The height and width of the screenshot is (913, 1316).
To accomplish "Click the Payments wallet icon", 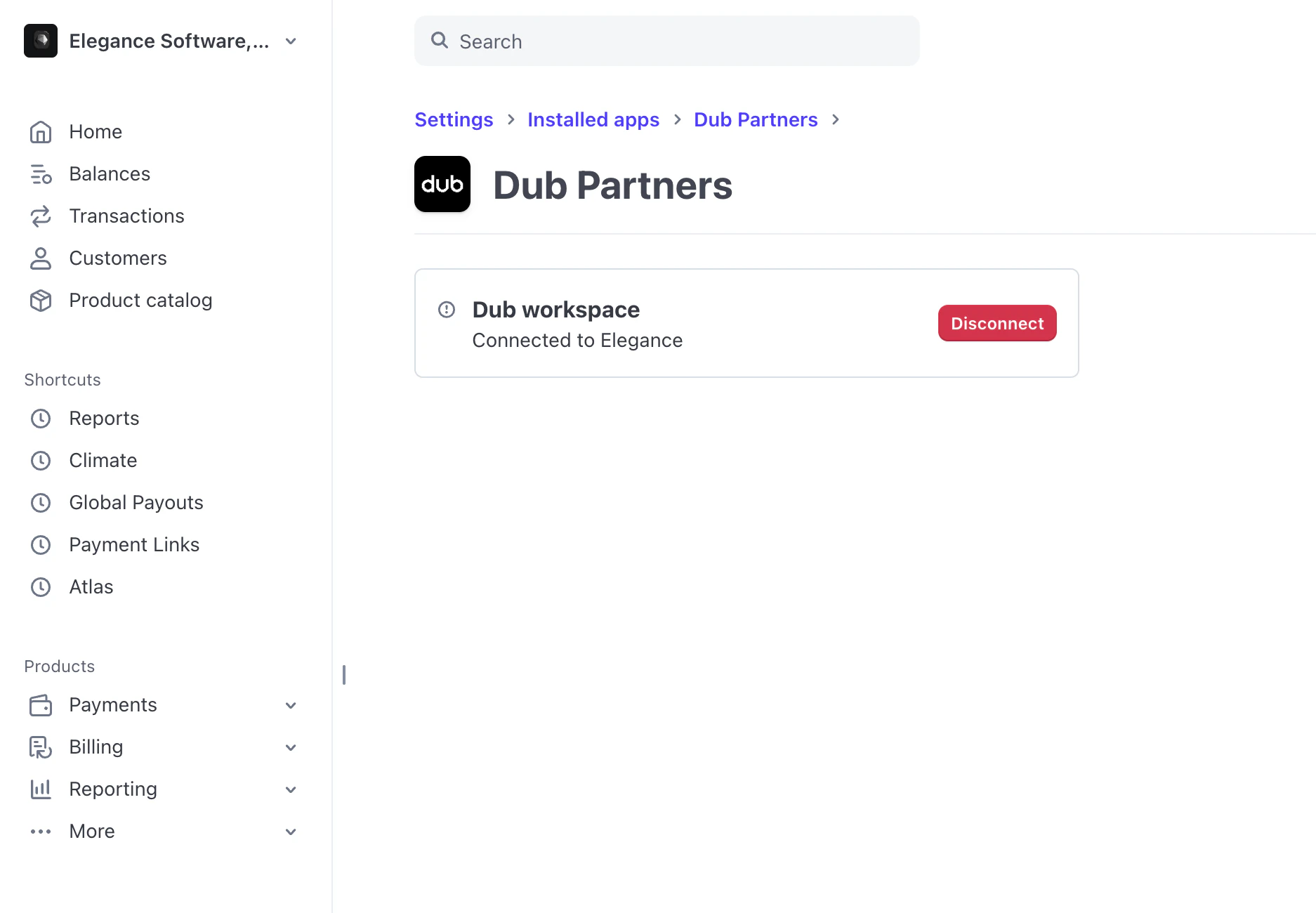I will pyautogui.click(x=41, y=704).
